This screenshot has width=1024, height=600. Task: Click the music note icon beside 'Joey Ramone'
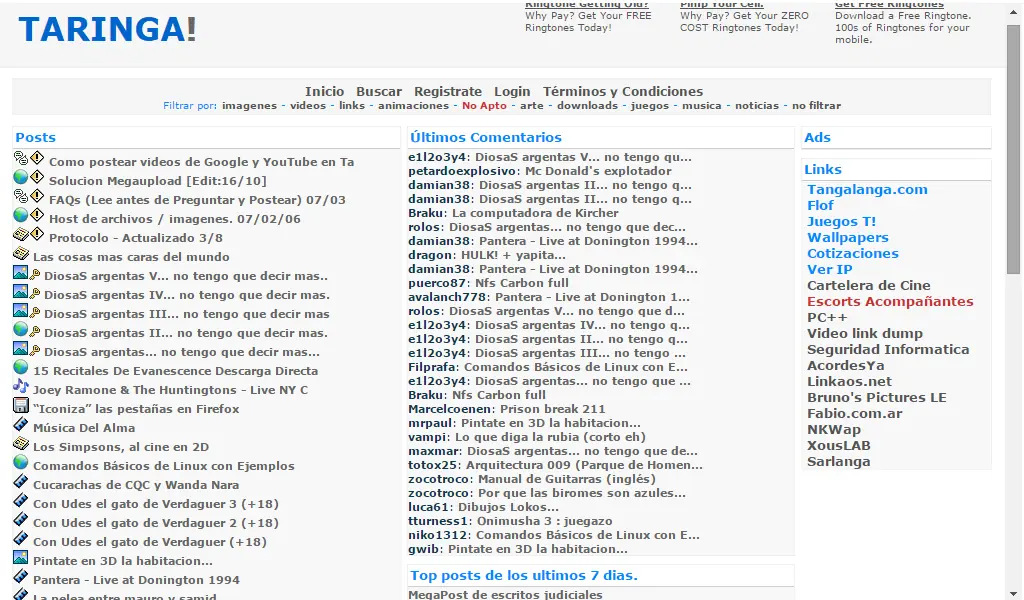pos(21,386)
